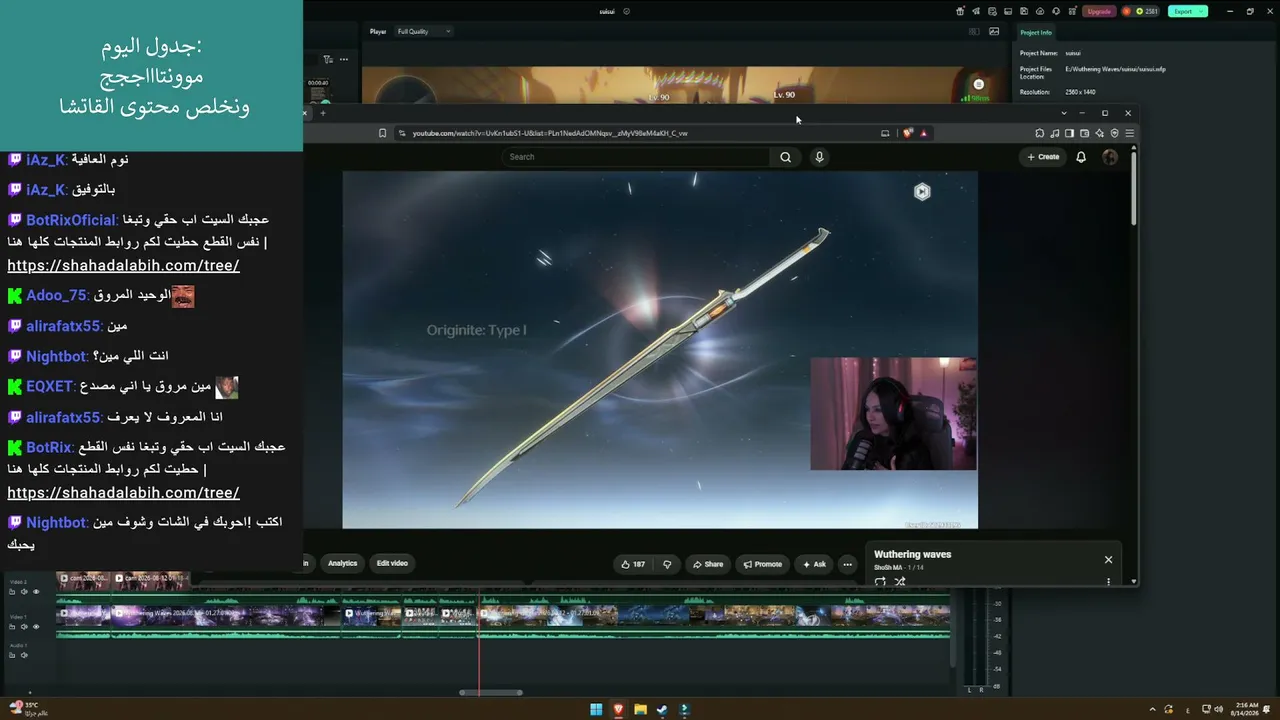This screenshot has height=720, width=1280.
Task: Start YouTube voice search with microphone
Action: tap(819, 157)
